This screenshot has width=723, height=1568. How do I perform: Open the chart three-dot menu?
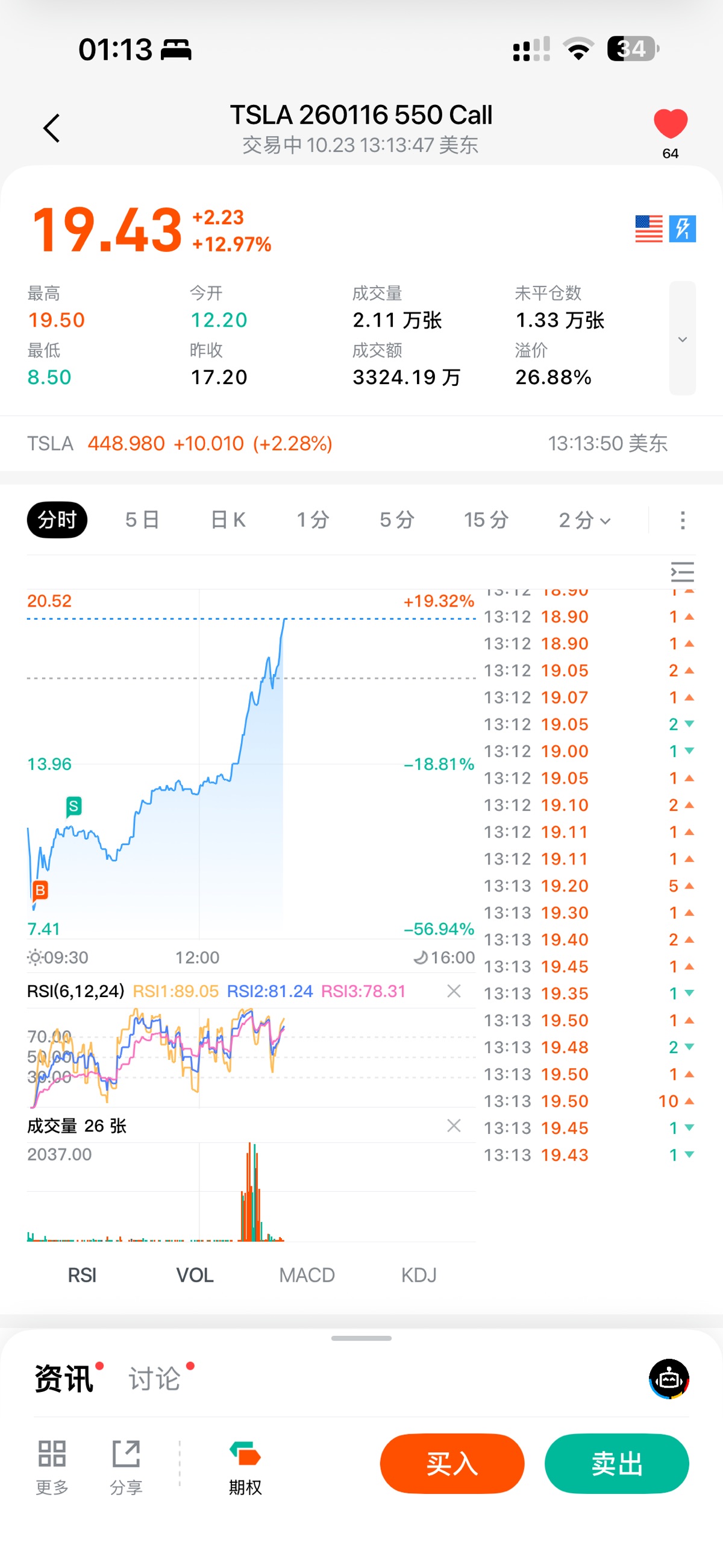[682, 520]
